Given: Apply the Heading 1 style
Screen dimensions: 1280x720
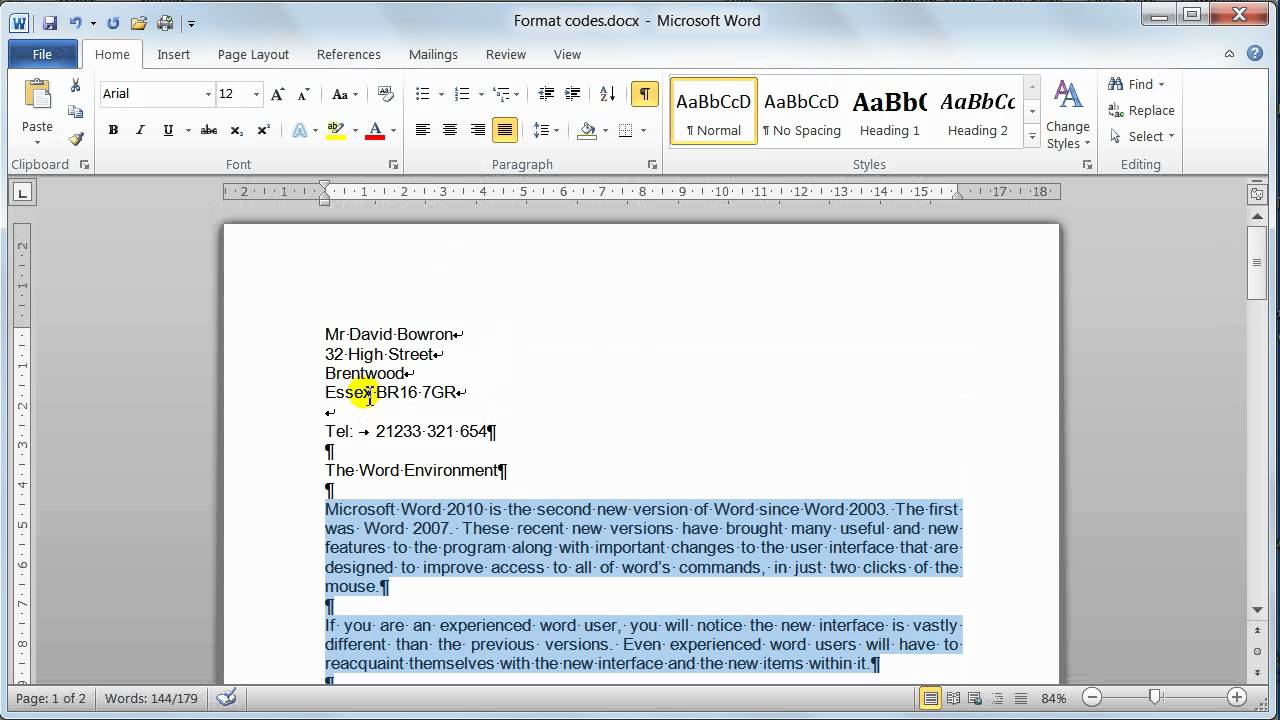Looking at the screenshot, I should (x=889, y=112).
